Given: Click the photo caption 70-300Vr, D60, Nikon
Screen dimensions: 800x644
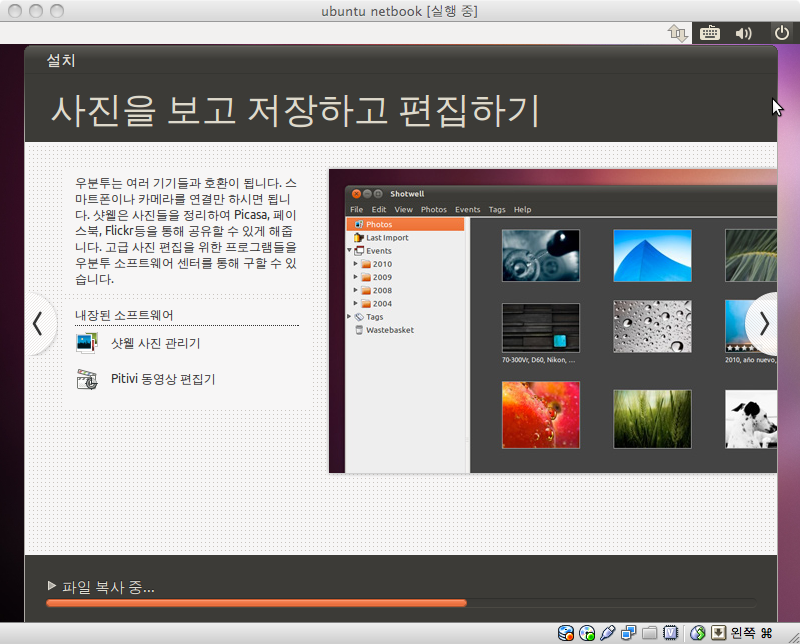Looking at the screenshot, I should tap(539, 360).
